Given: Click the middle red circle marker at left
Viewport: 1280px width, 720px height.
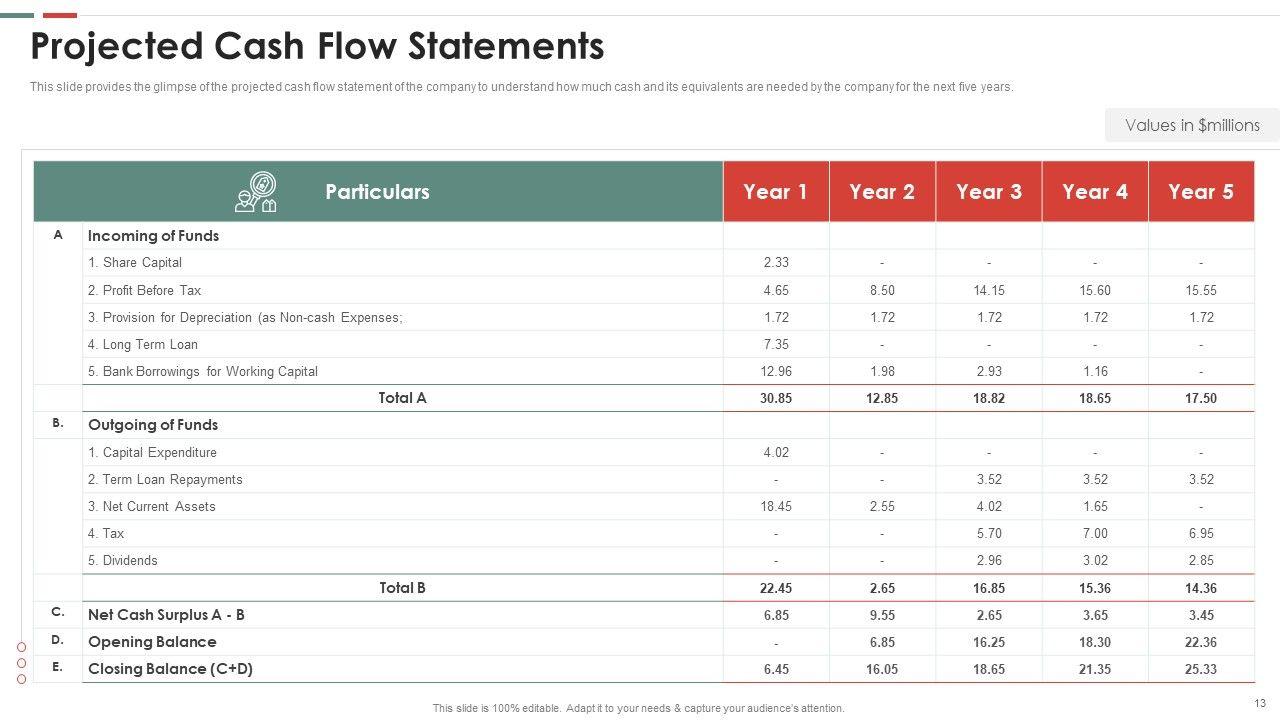Looking at the screenshot, I should (x=21, y=663).
